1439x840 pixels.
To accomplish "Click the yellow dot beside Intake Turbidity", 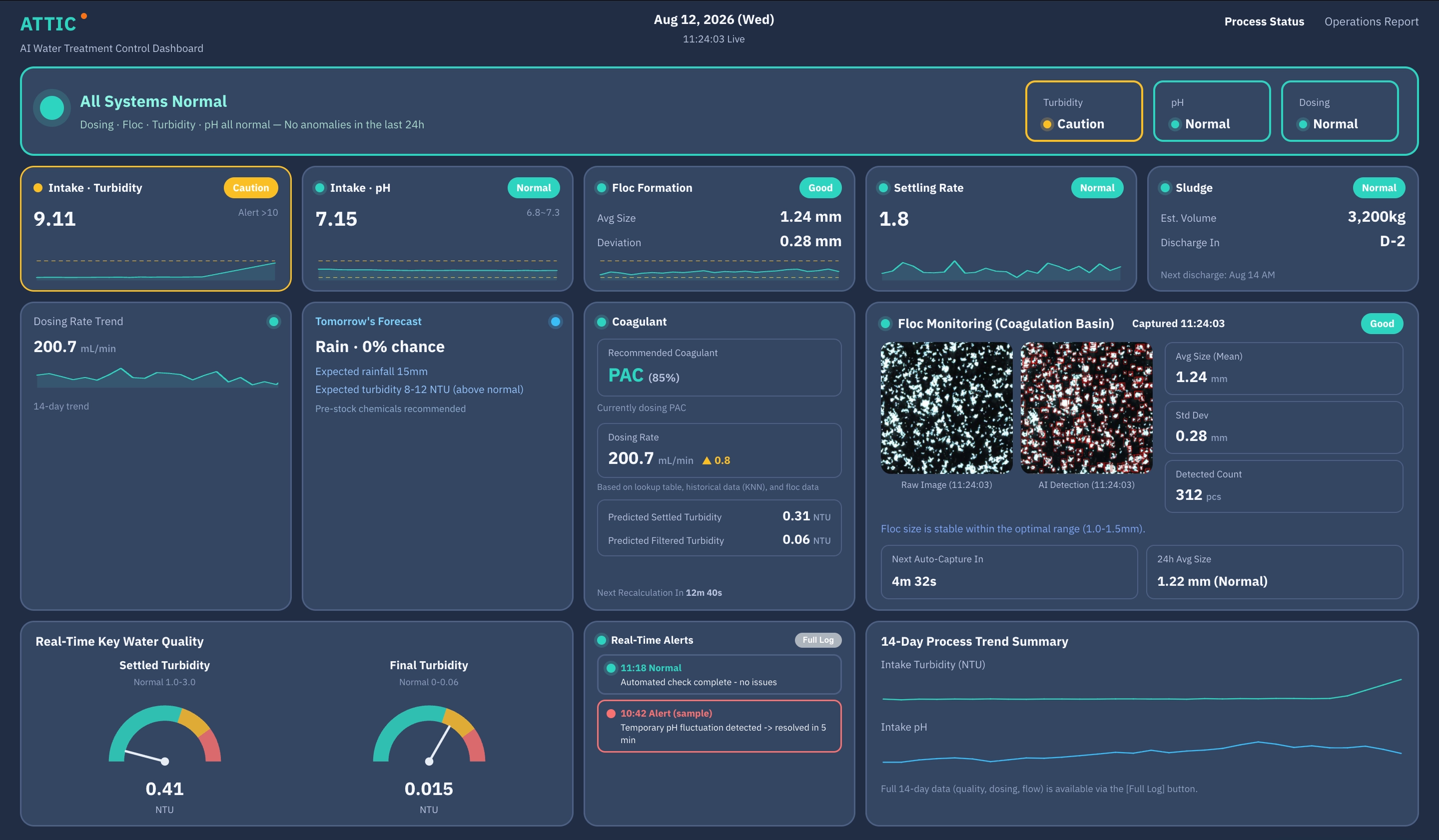I will click(x=38, y=188).
